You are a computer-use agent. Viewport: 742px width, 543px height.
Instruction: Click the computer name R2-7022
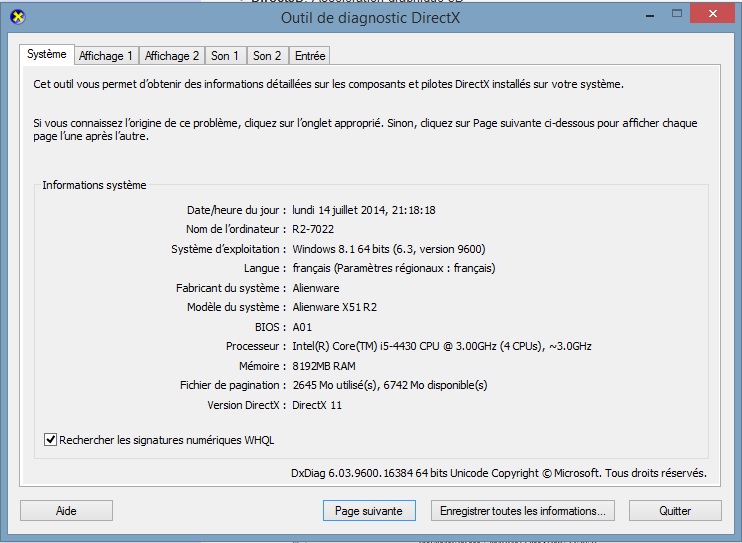click(313, 229)
